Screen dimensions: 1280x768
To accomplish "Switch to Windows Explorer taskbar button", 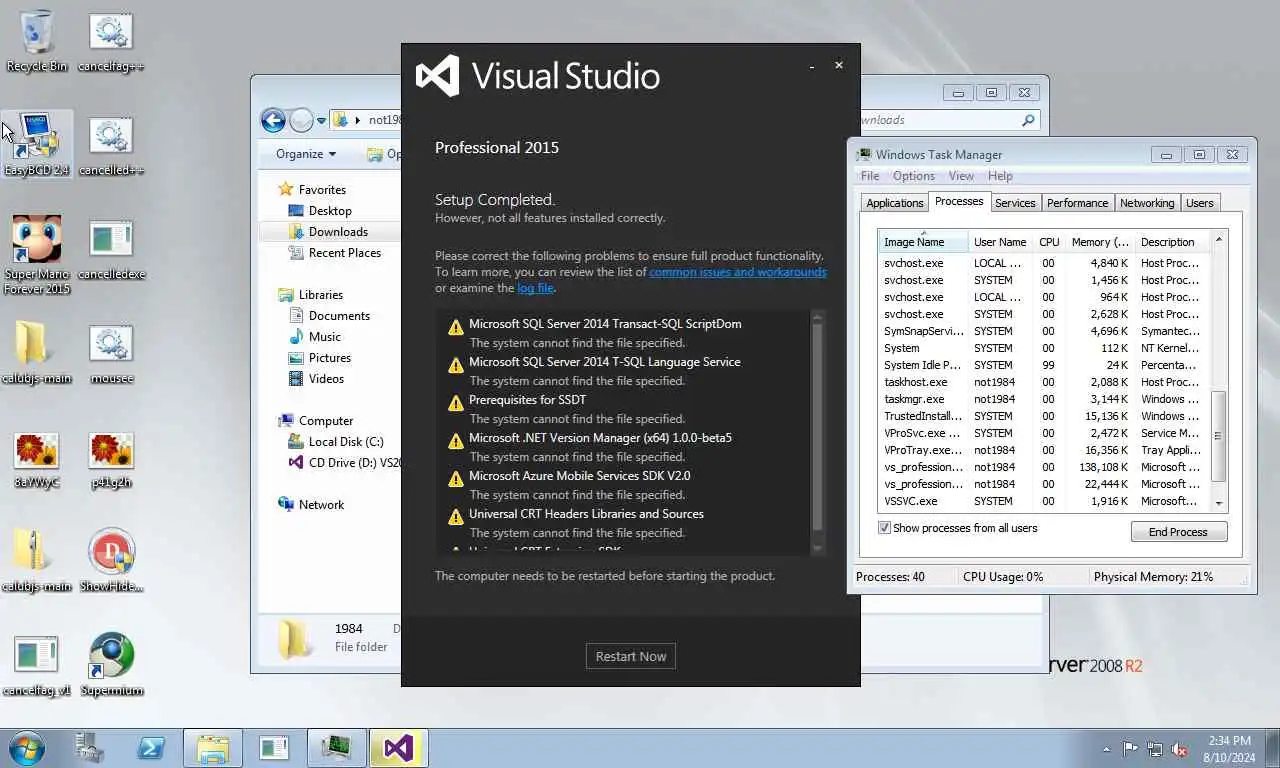I will (x=213, y=748).
